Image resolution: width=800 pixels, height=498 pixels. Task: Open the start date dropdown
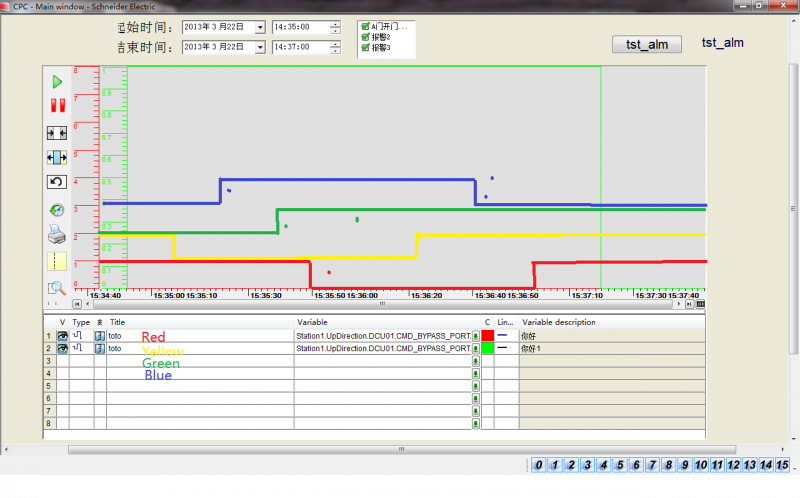[x=260, y=27]
